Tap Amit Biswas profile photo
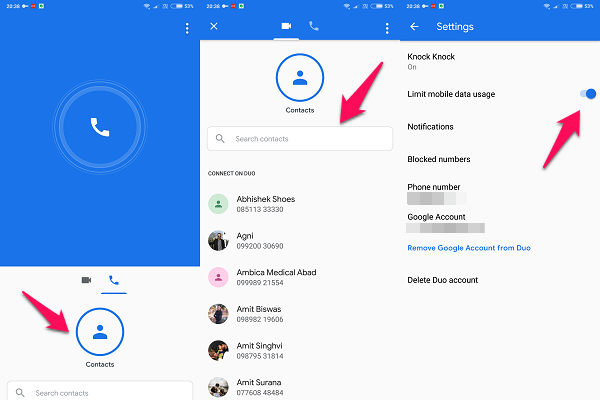The width and height of the screenshot is (600, 400). coord(218,314)
